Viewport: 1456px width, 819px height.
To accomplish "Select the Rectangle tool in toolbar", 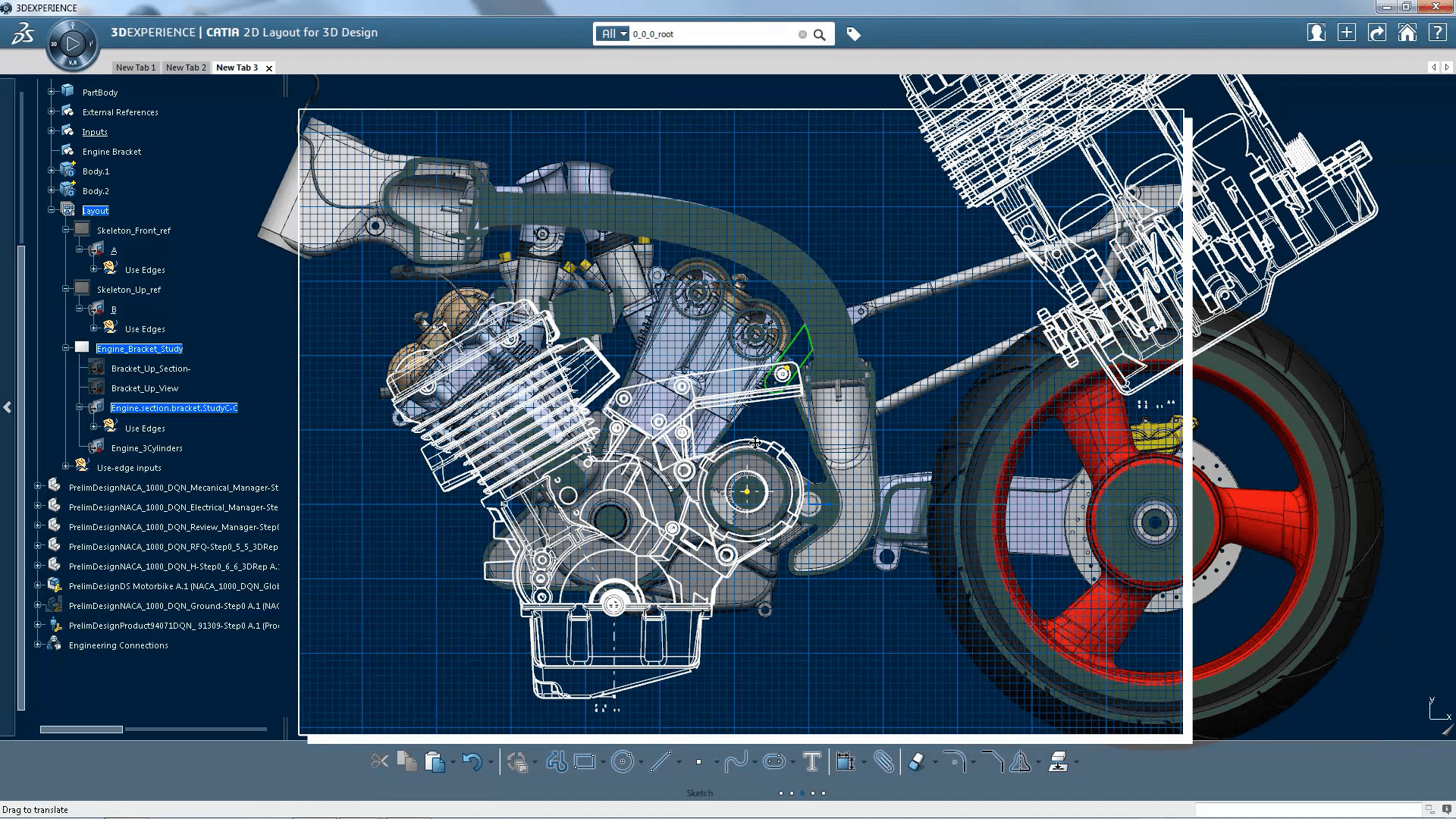I will 585,762.
